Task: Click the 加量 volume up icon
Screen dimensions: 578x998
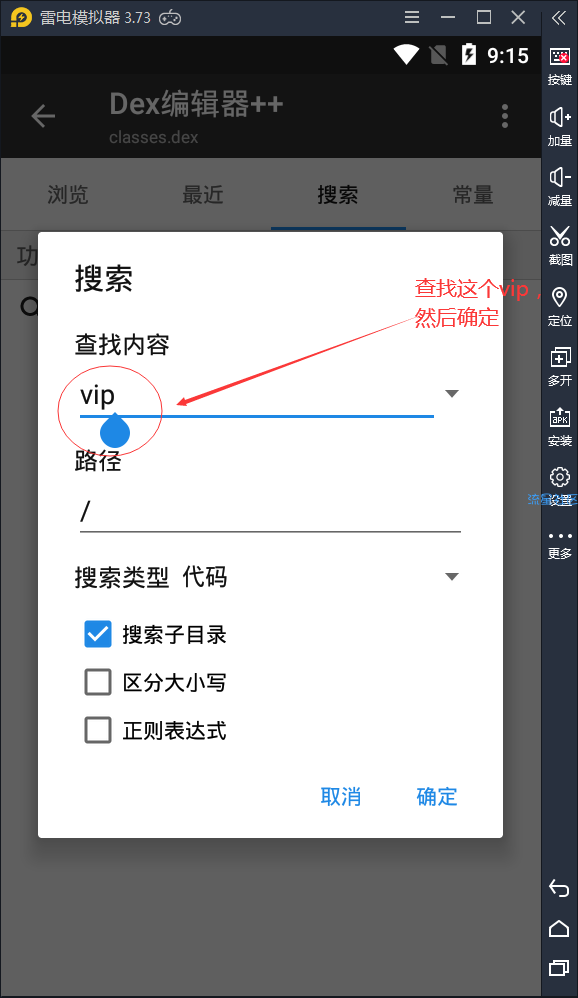Action: click(560, 126)
